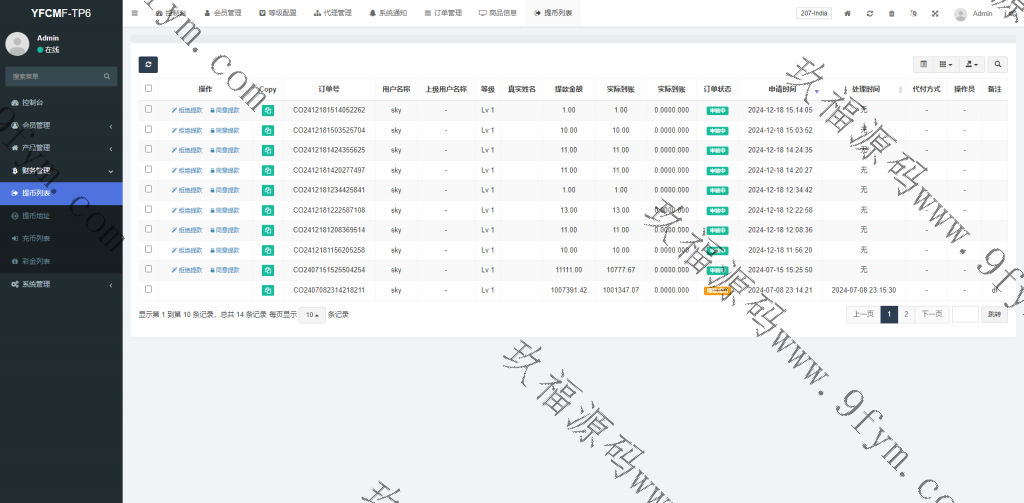Open the rows-per-page dropdown showing 10
The width and height of the screenshot is (1024, 503).
[x=312, y=315]
